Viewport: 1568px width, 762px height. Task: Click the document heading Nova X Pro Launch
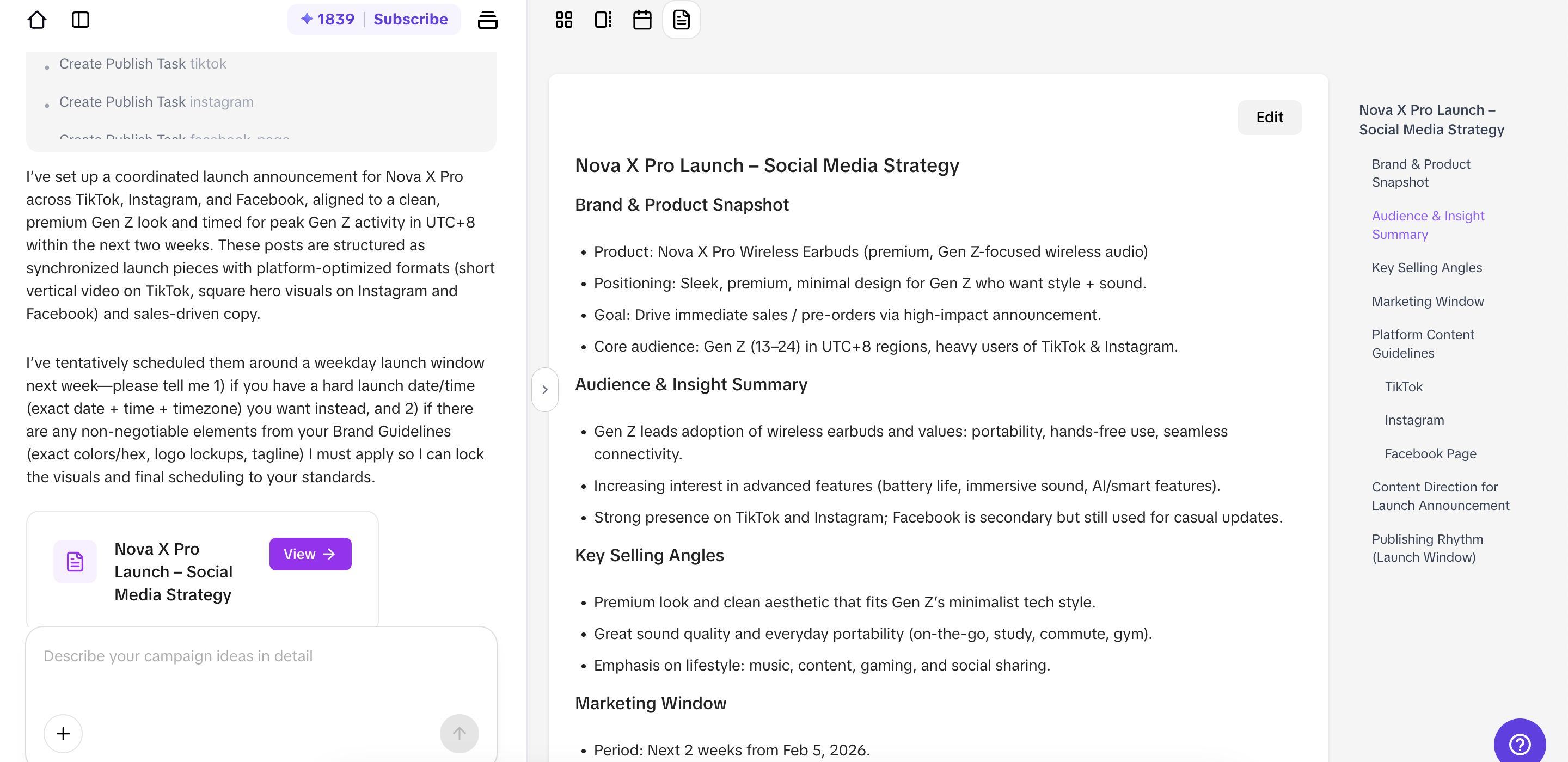pos(767,165)
